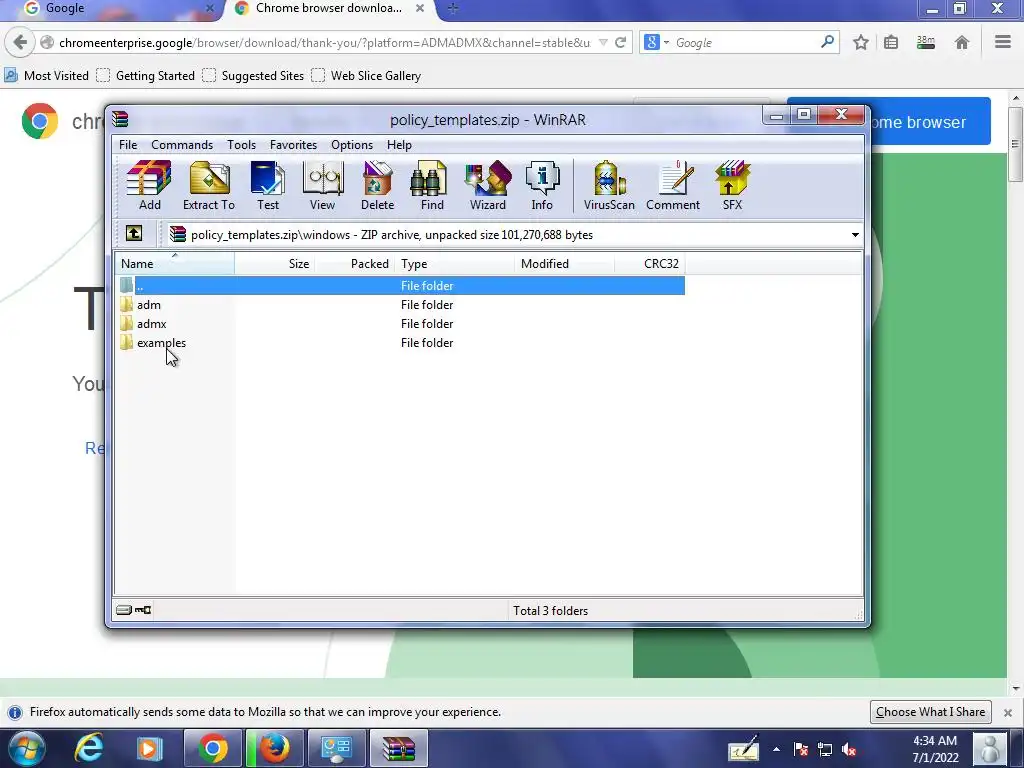Sort by Name column header

(174, 264)
